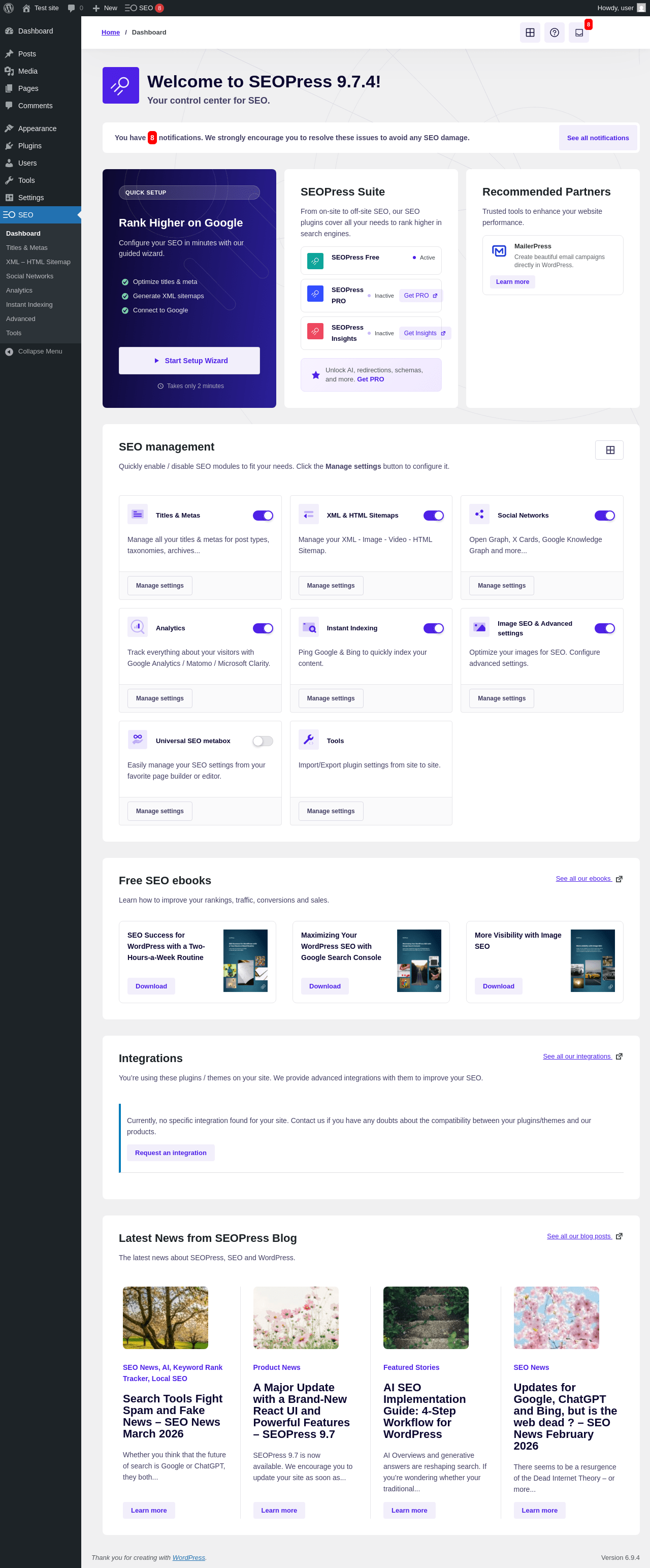Open the notifications inbox icon in header
This screenshot has height=1568, width=650.
[579, 33]
